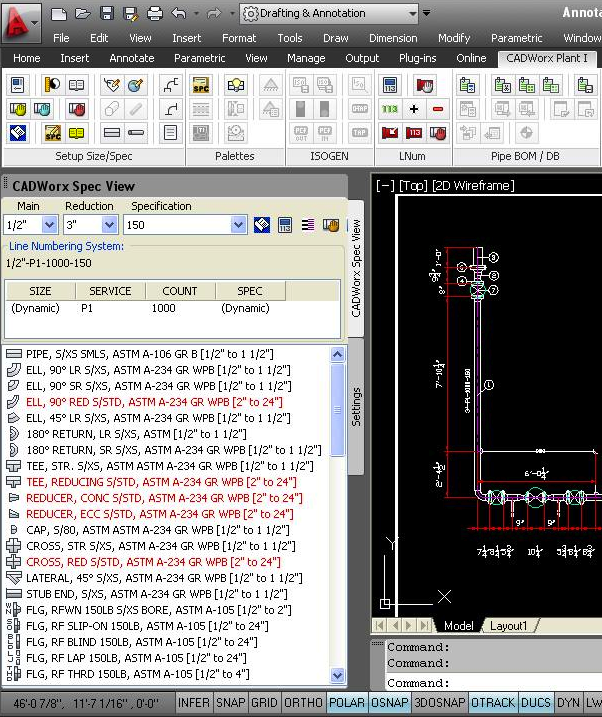Click the red 113 flag icon in LNum
The width and height of the screenshot is (602, 717).
click(x=414, y=133)
